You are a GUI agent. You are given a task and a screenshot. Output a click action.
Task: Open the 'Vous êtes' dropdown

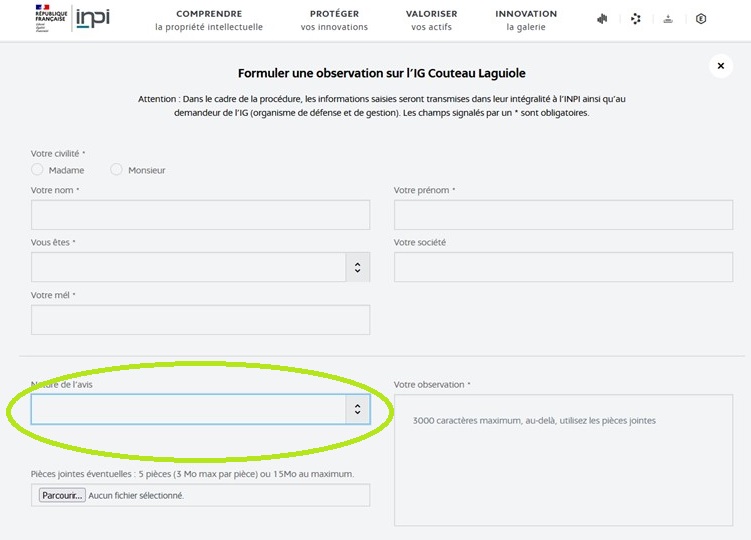(201, 267)
